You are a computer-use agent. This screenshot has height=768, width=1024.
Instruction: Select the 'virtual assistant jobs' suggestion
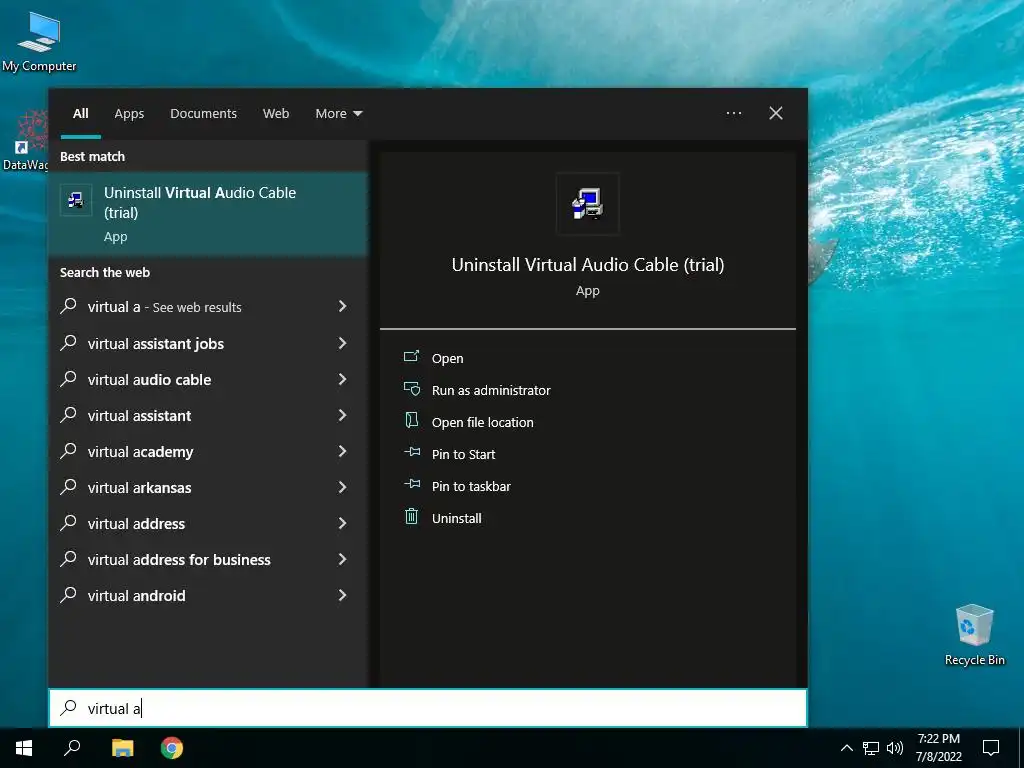[208, 344]
